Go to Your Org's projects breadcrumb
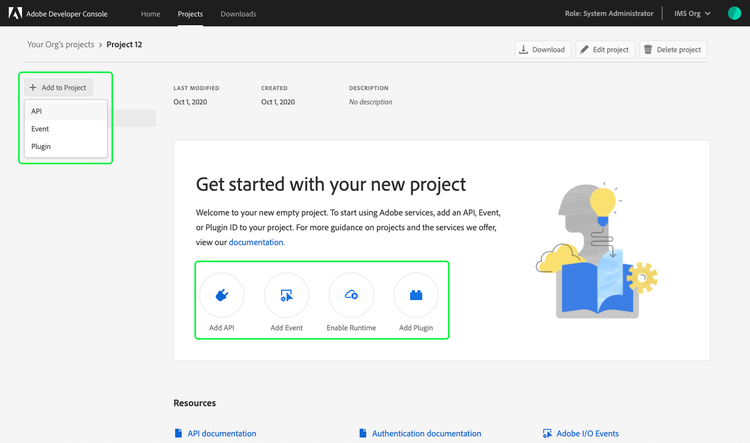 [x=62, y=45]
